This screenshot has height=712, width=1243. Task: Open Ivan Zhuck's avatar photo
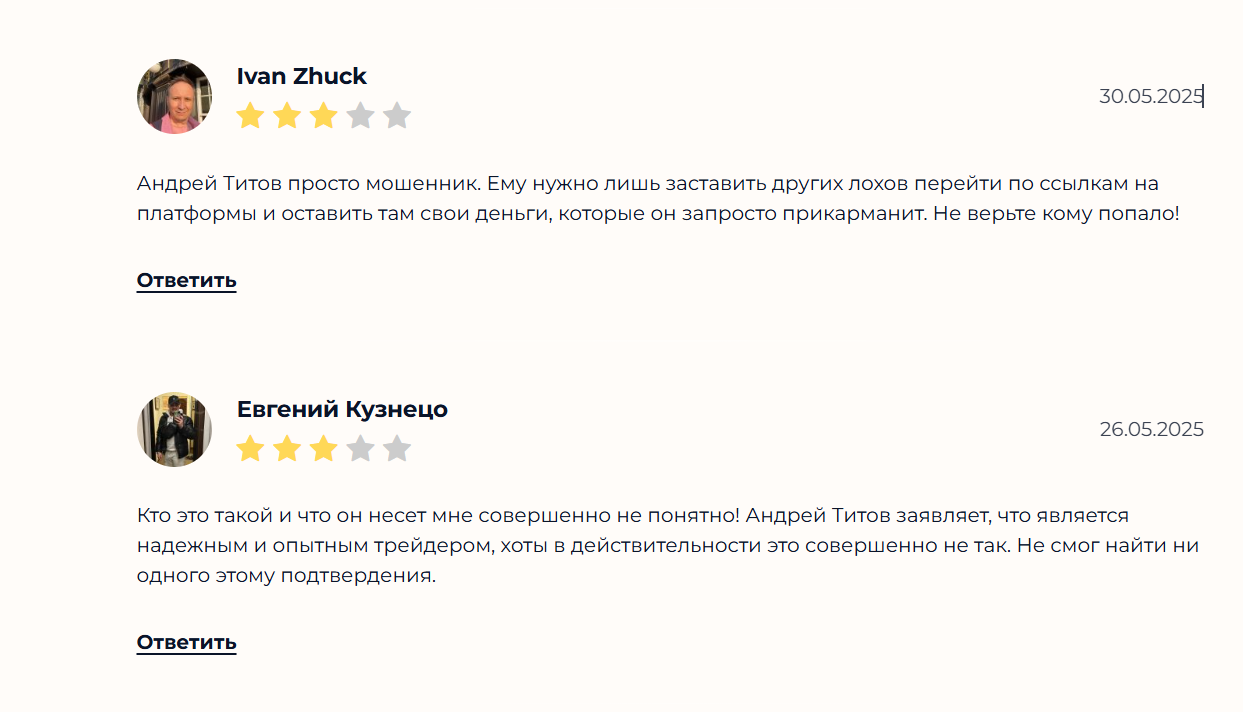(174, 96)
